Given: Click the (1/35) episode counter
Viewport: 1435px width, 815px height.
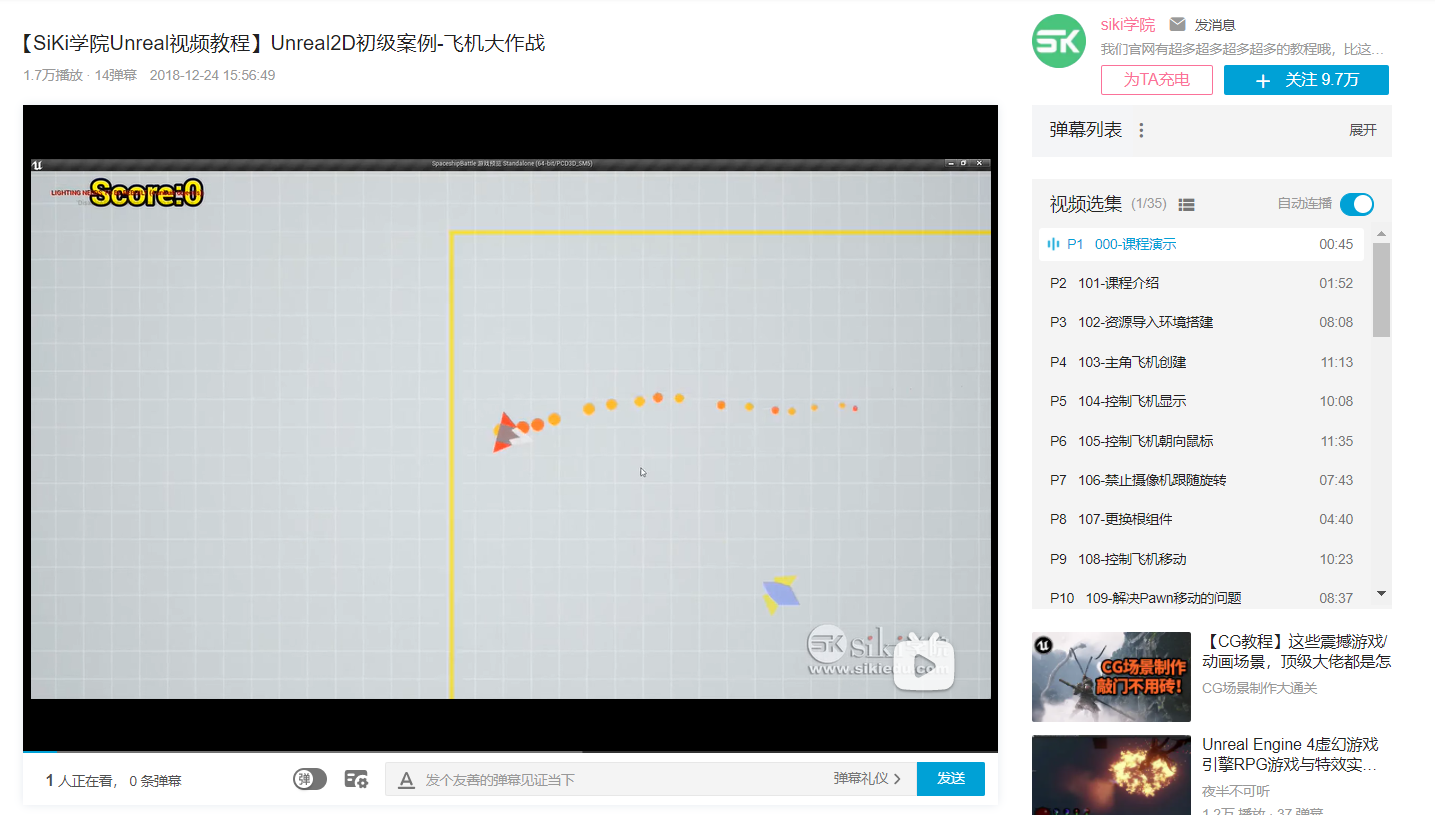Looking at the screenshot, I should click(1149, 204).
